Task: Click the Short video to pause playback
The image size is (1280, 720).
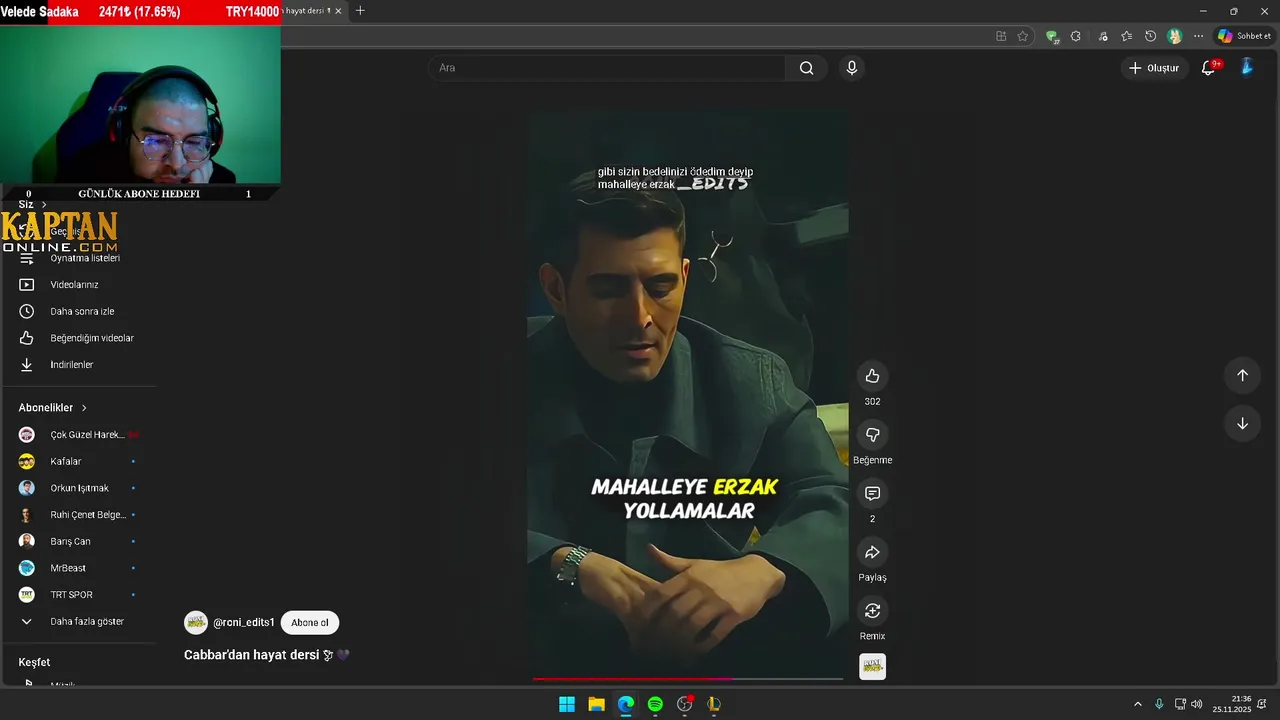Action: (x=688, y=395)
